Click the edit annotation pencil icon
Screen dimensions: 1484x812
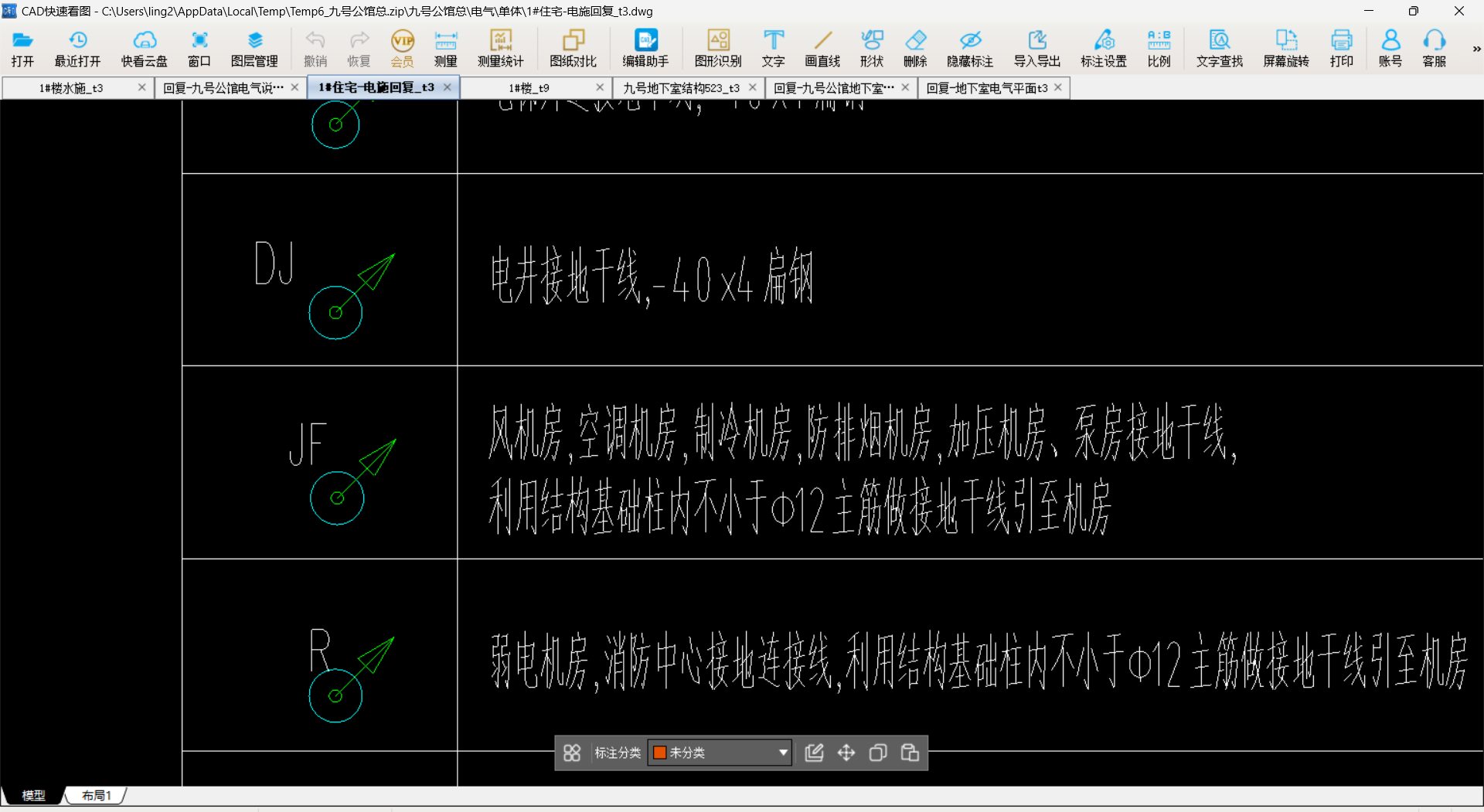(x=814, y=753)
